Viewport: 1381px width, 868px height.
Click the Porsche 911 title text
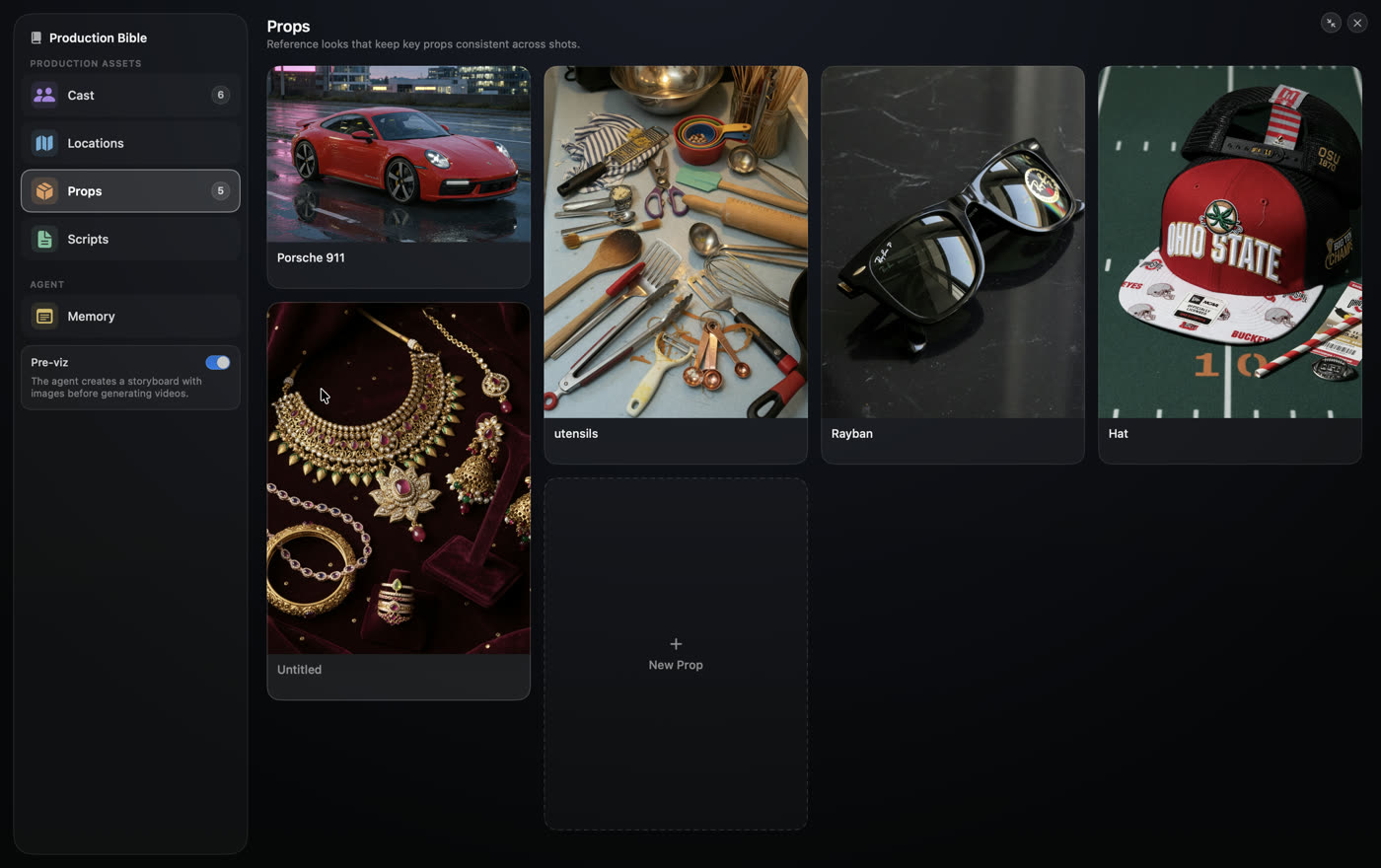click(311, 257)
